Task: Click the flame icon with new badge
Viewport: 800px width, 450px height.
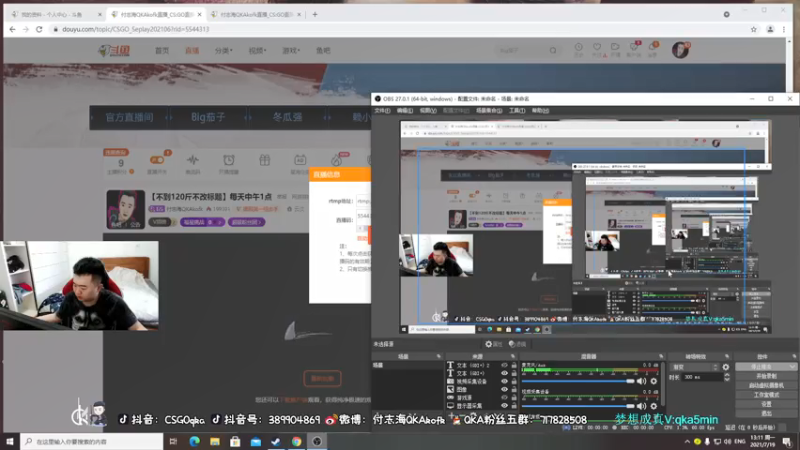Action: click(x=337, y=160)
